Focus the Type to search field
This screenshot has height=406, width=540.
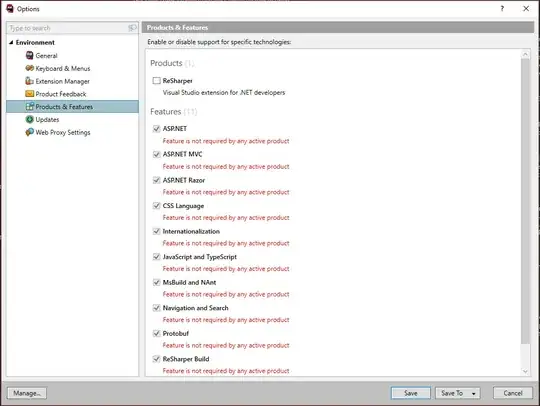(68, 28)
